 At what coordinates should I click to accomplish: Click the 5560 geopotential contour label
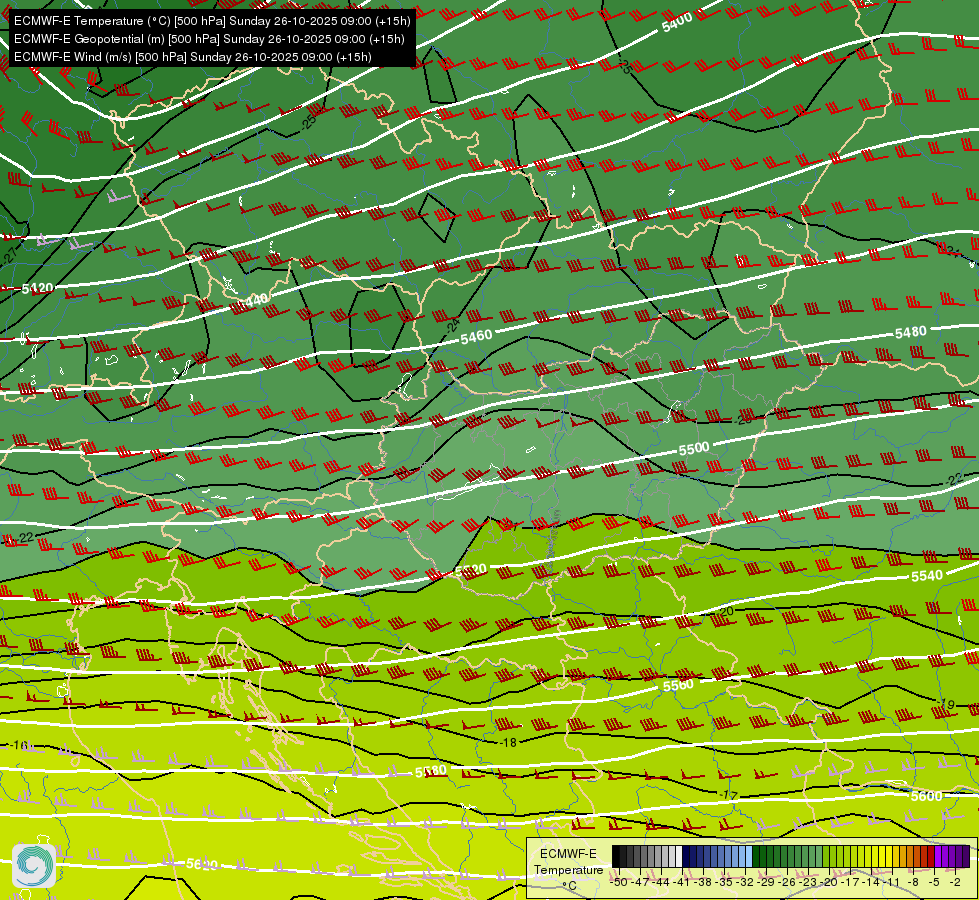point(678,685)
